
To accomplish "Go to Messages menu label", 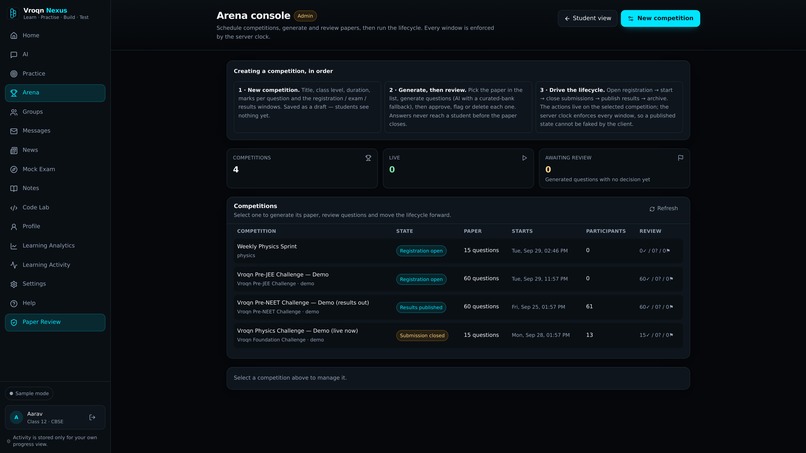I will click(36, 131).
